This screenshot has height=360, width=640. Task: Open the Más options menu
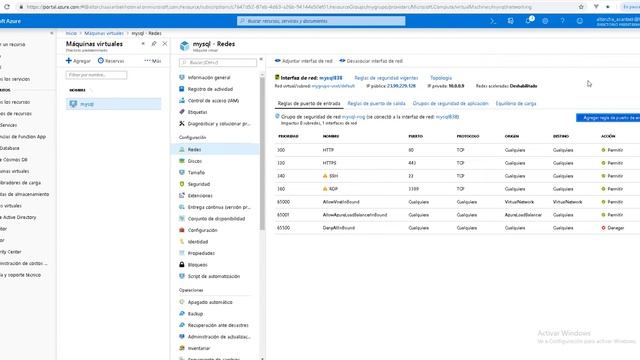153,61
